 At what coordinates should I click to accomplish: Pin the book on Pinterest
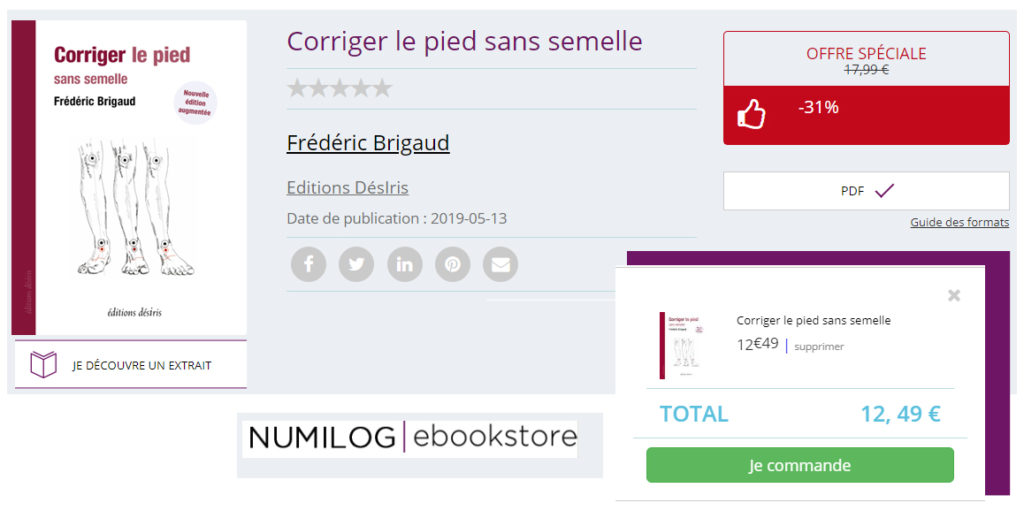453,265
